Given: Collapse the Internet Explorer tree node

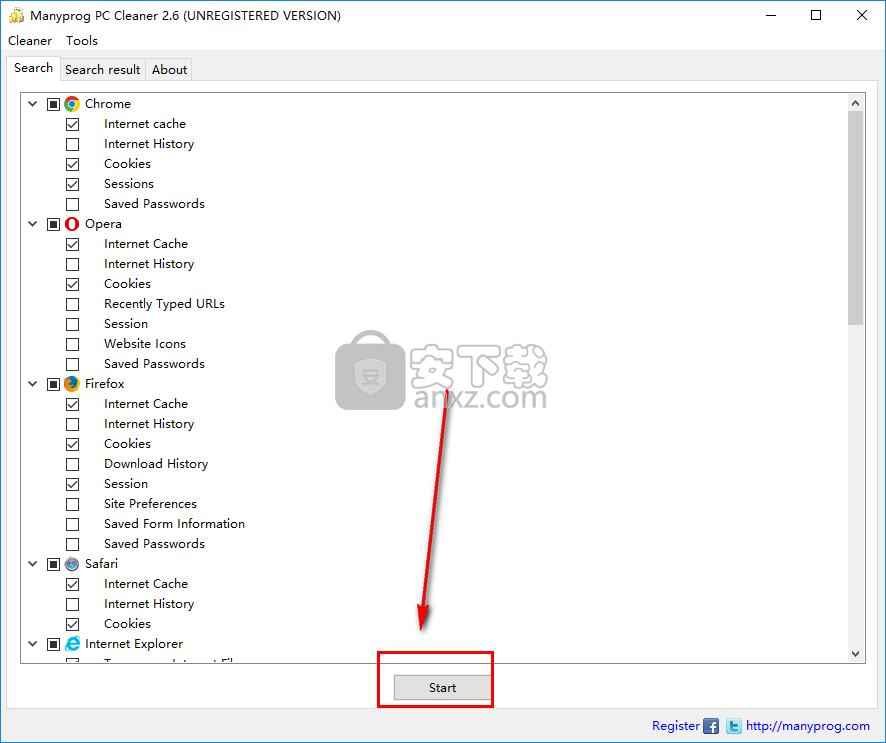Looking at the screenshot, I should (x=33, y=644).
